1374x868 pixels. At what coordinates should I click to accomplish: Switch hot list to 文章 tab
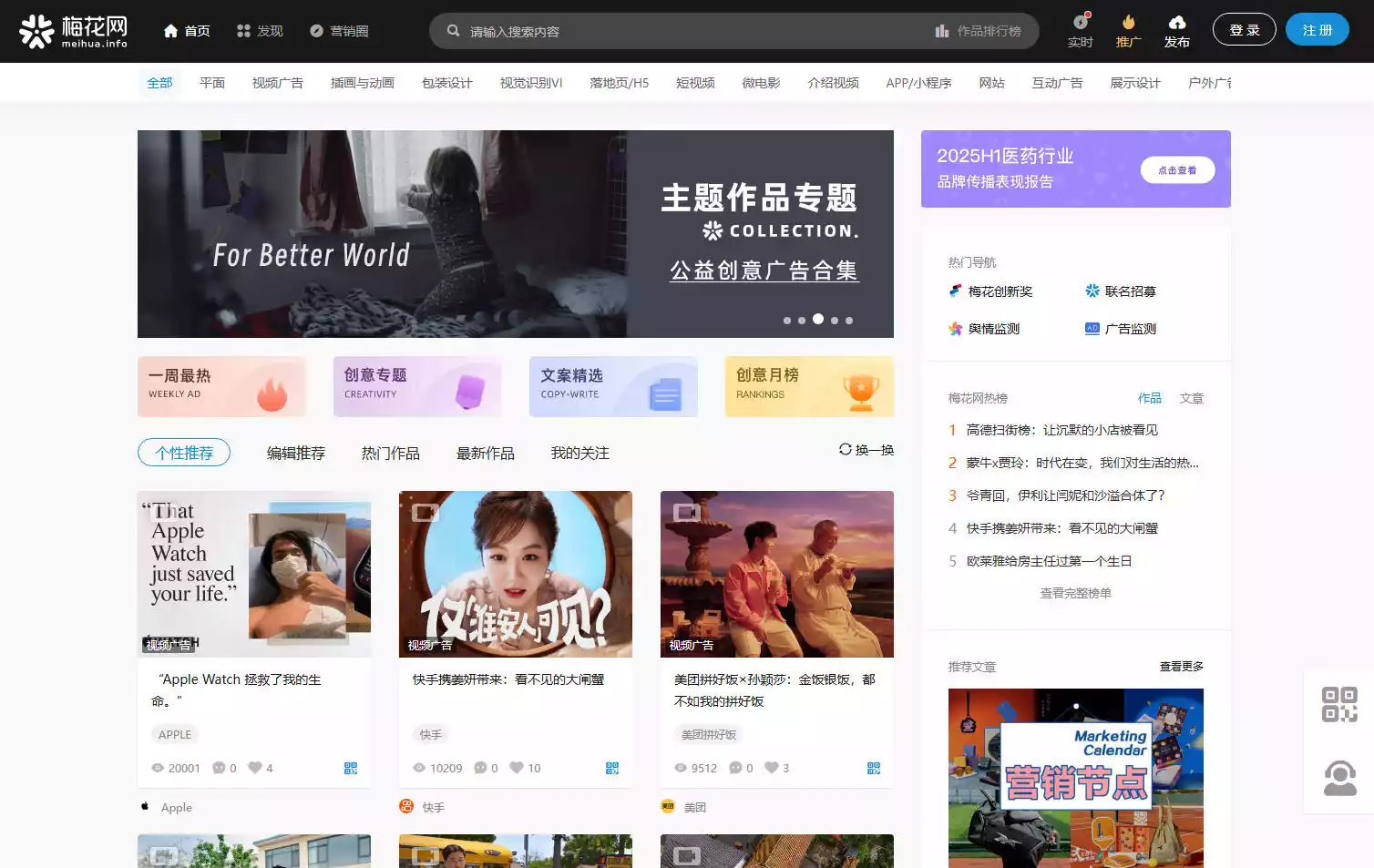coord(1192,398)
